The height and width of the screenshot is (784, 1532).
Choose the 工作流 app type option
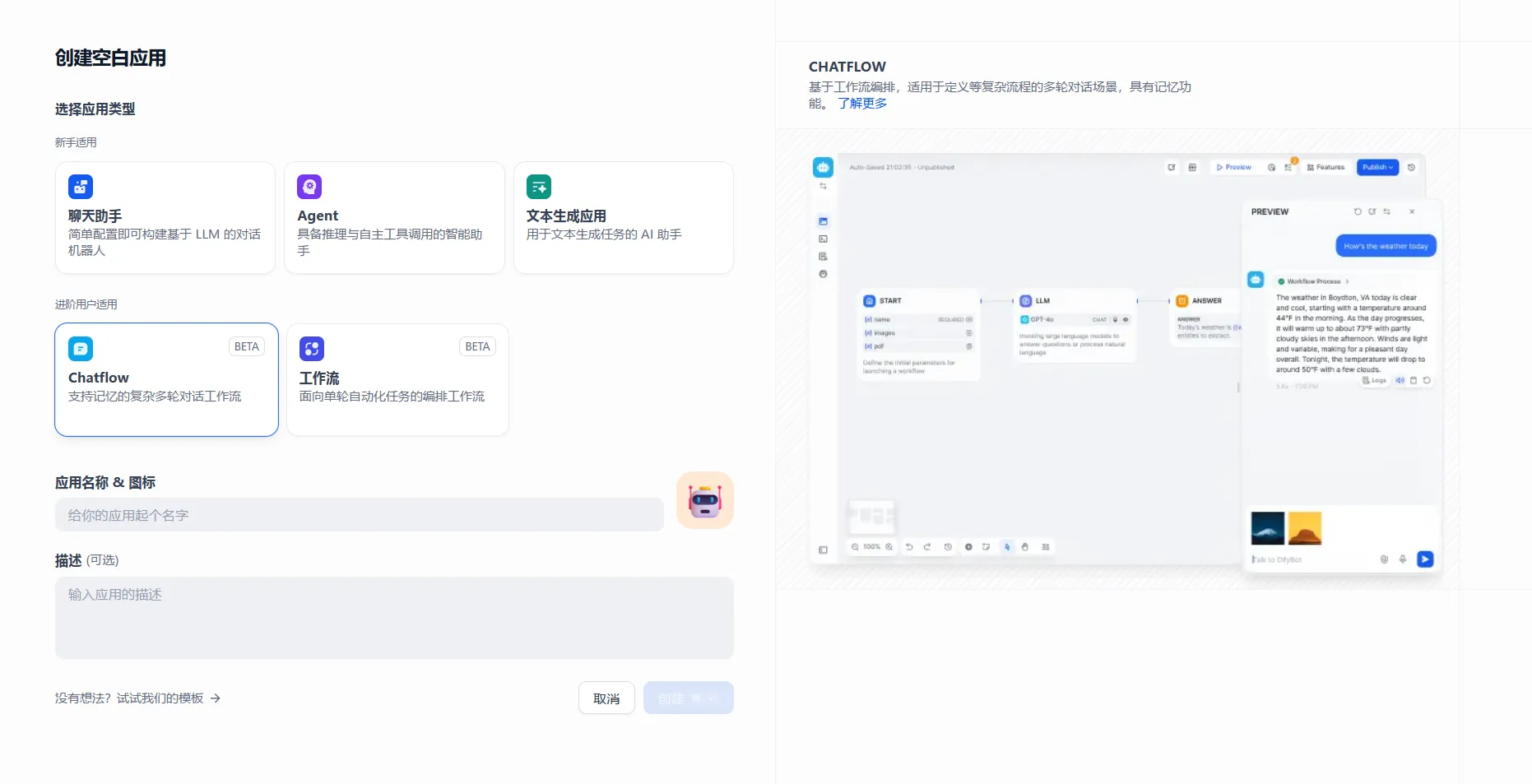point(397,379)
